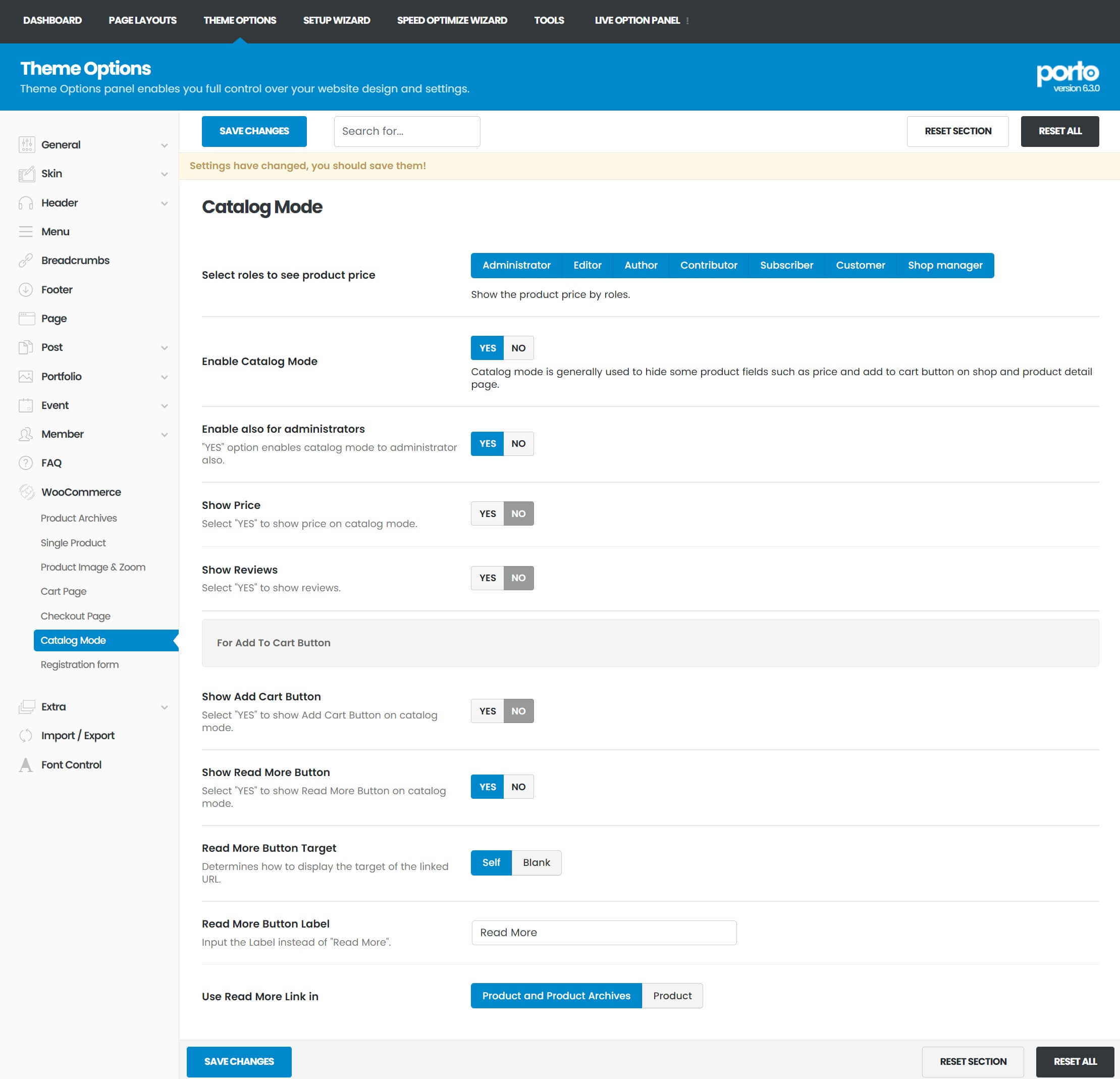Screen dimensions: 1120x1079
Task: Click the Font Control letter icon
Action: 26,764
